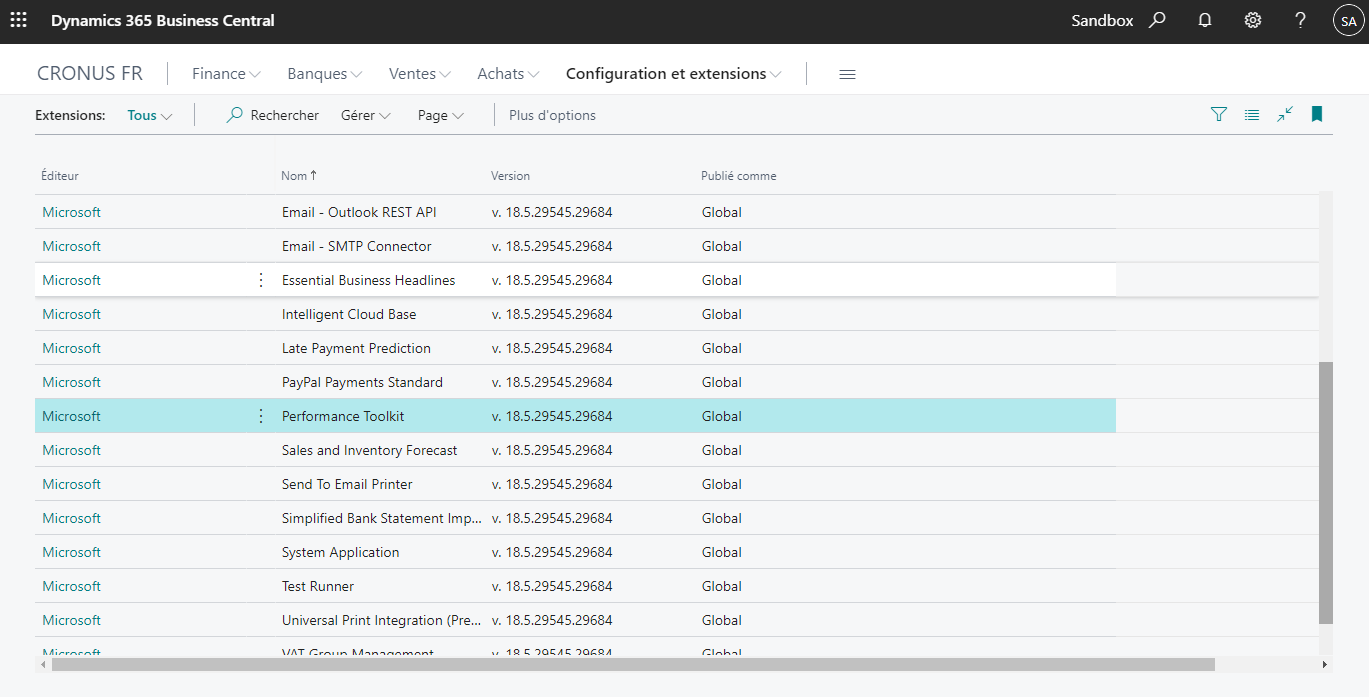
Task: Open the notifications bell
Action: (1205, 20)
